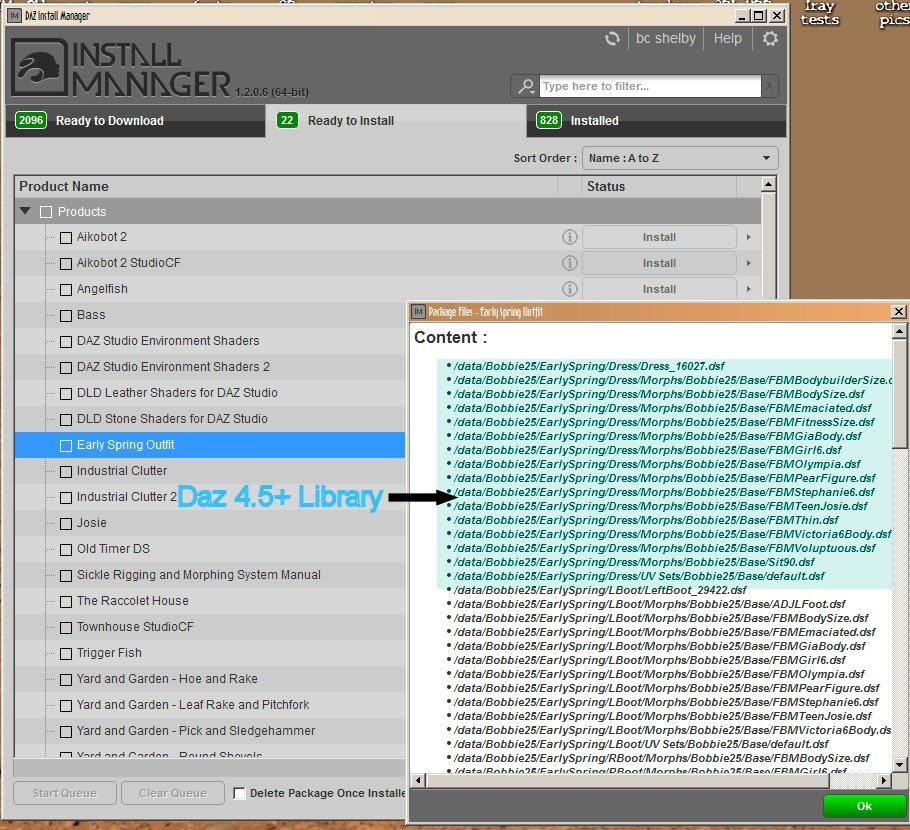
Task: Click the filter search magnifier icon
Action: click(525, 86)
